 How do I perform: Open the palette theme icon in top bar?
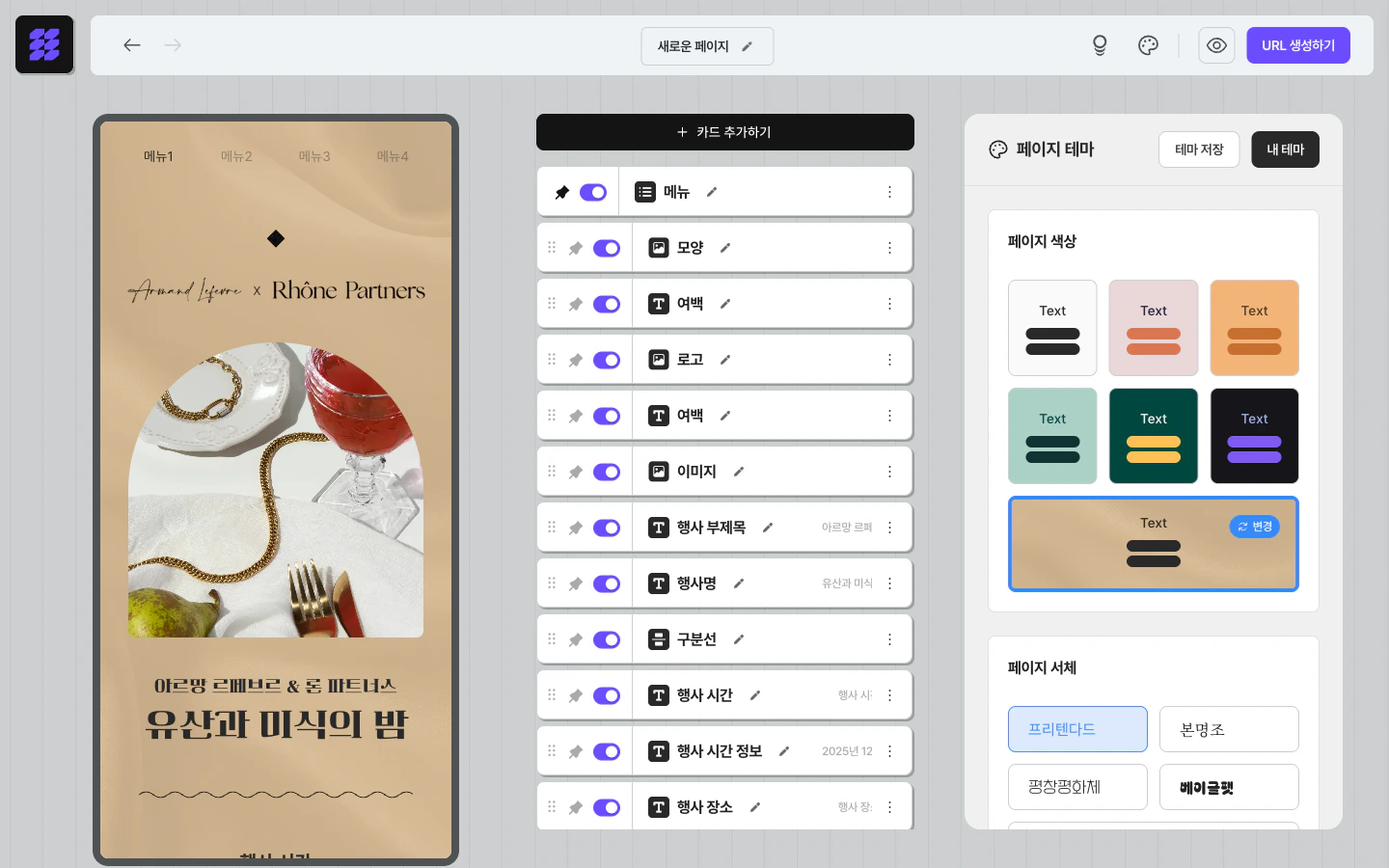(1148, 45)
